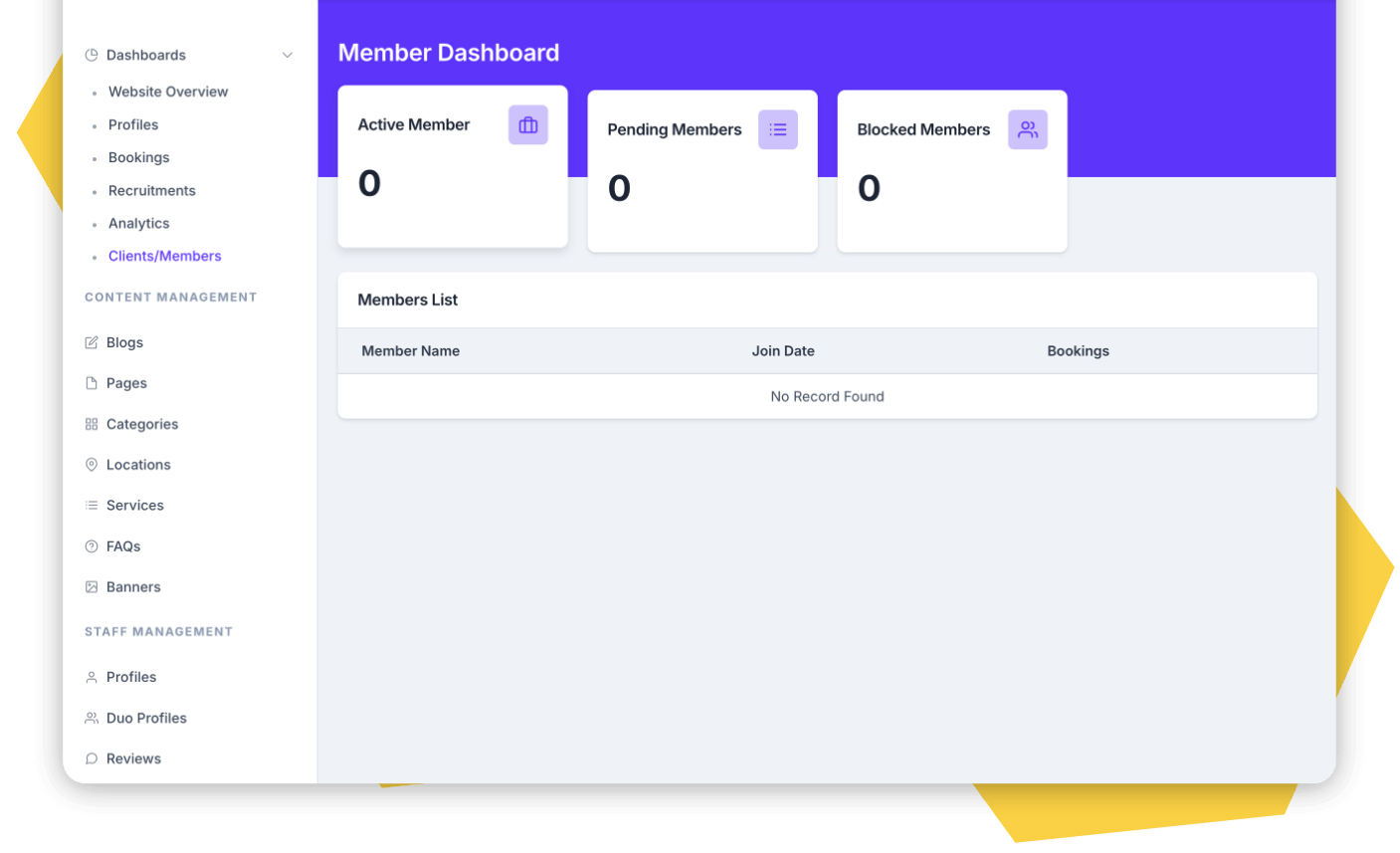Collapse the Dashboards section chevron
The image size is (1400, 853).
[x=288, y=55]
